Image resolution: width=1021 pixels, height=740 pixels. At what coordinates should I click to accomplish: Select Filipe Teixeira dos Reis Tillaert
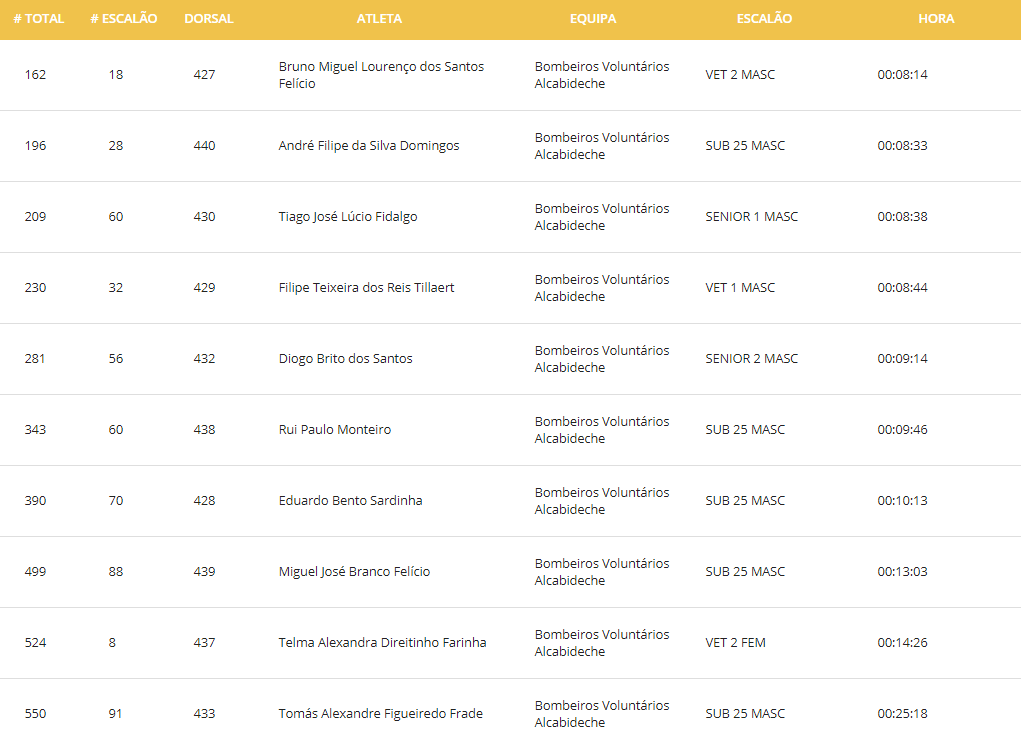[x=366, y=288]
